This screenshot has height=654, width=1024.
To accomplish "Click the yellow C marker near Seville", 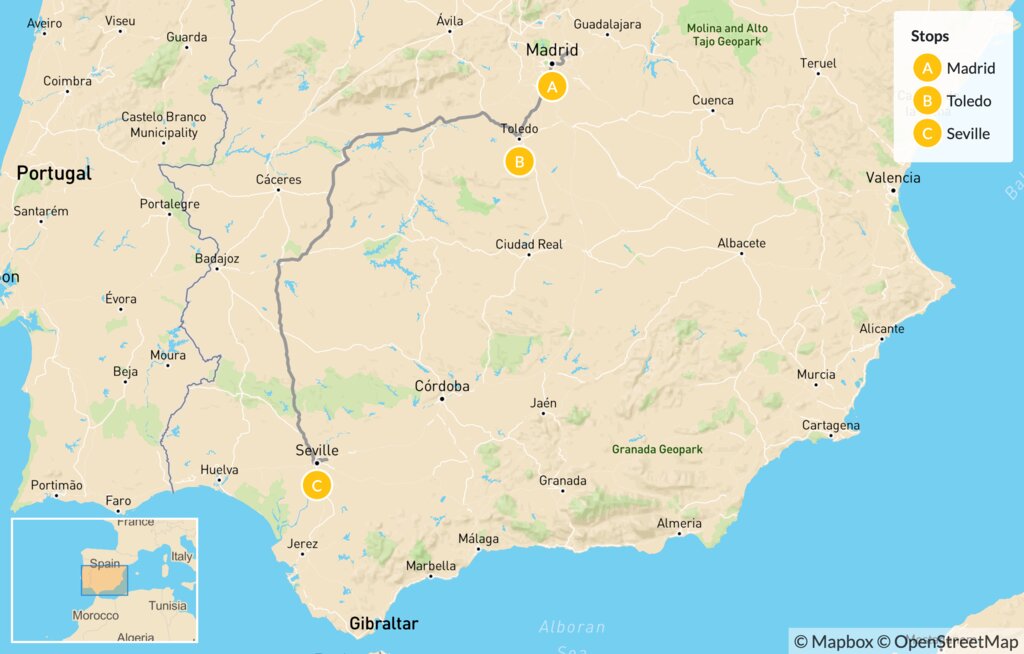I will pos(317,485).
